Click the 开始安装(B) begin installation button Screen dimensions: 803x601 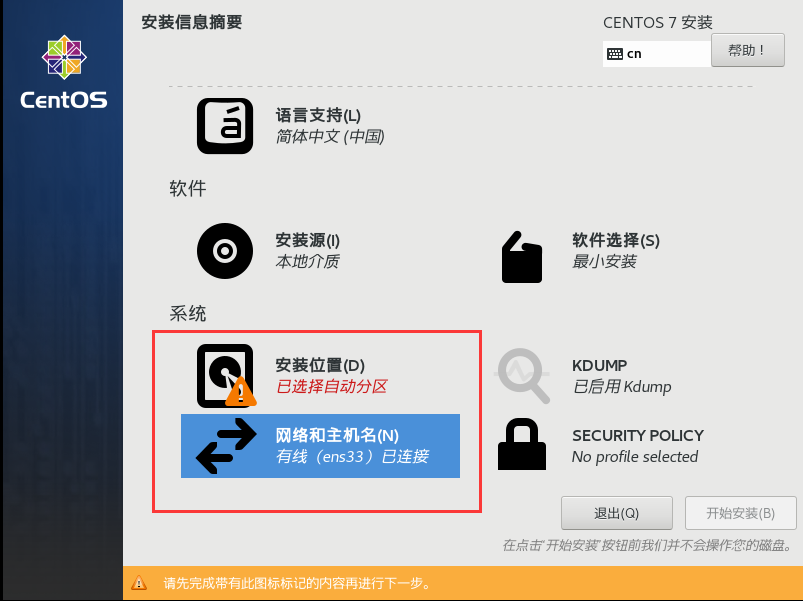tap(741, 513)
